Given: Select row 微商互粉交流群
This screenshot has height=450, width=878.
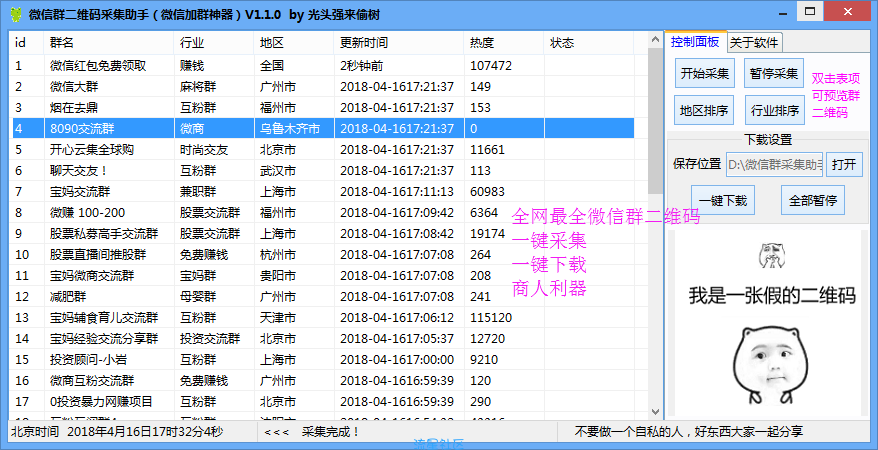Looking at the screenshot, I should 323,381.
